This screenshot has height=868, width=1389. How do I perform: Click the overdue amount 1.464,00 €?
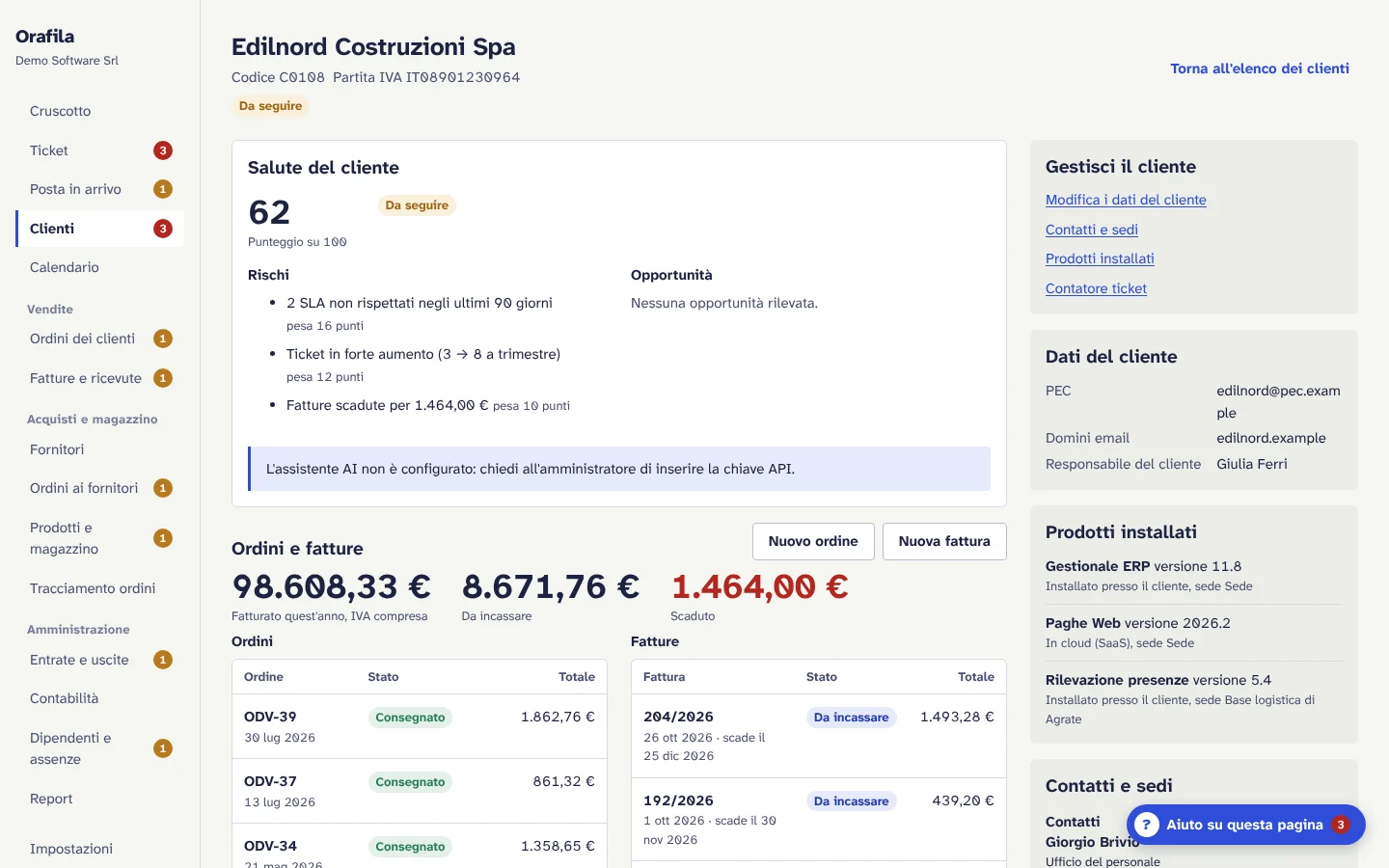point(760,586)
